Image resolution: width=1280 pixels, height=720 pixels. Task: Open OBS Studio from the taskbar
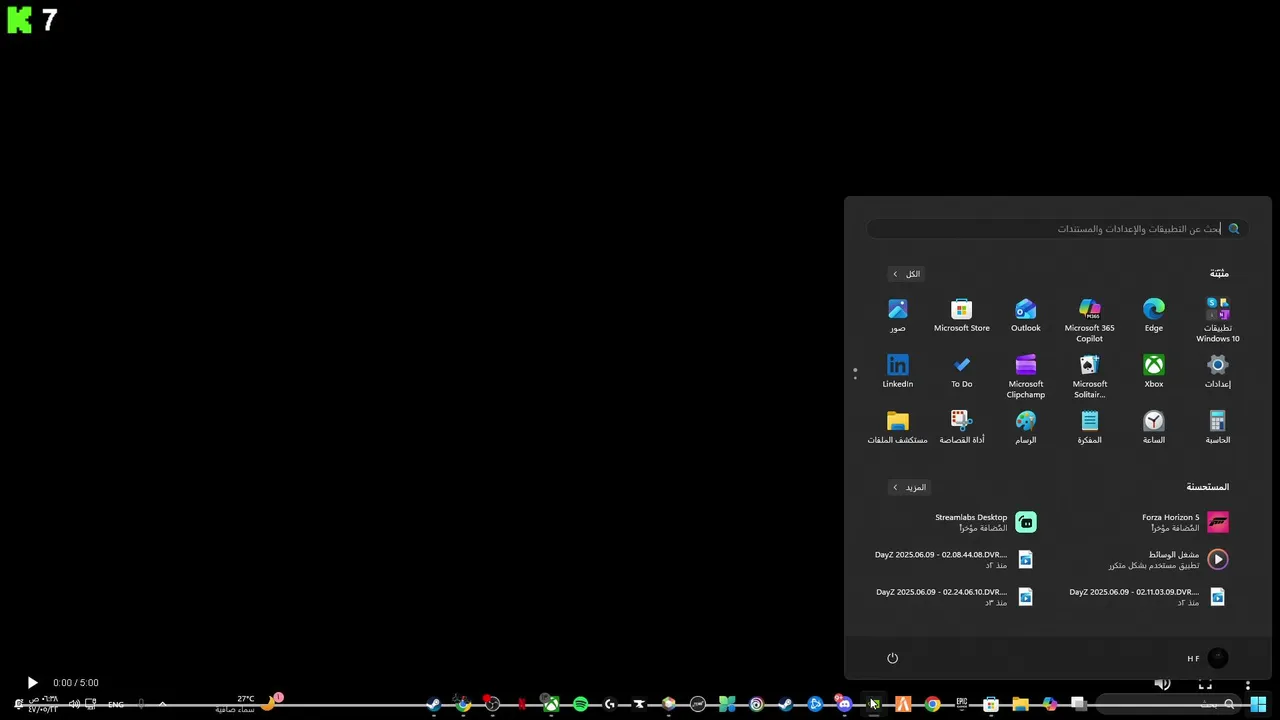point(492,704)
